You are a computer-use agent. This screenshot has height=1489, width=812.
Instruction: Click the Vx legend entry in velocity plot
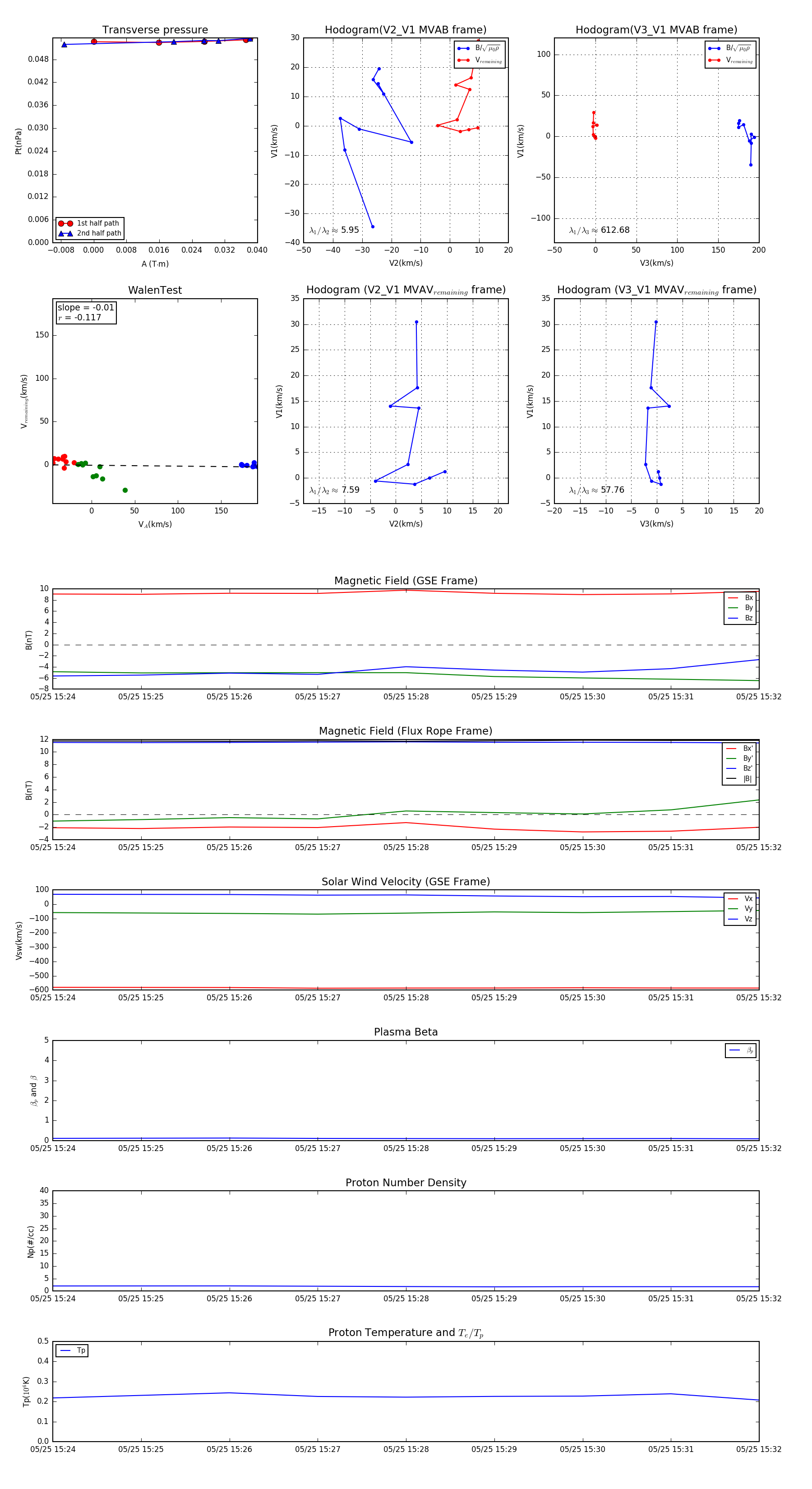[740, 899]
